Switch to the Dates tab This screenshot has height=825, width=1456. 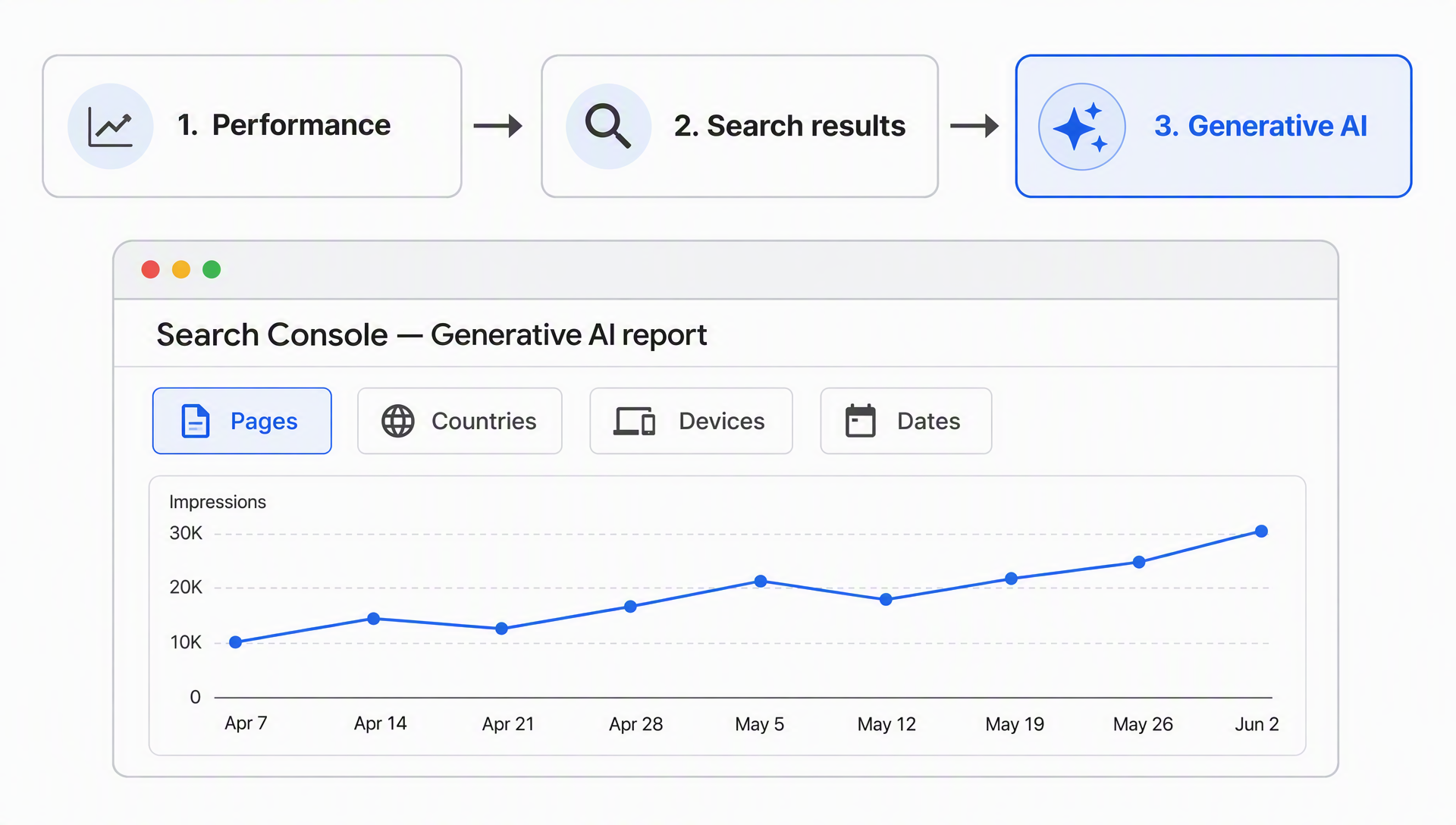pyautogui.click(x=906, y=421)
